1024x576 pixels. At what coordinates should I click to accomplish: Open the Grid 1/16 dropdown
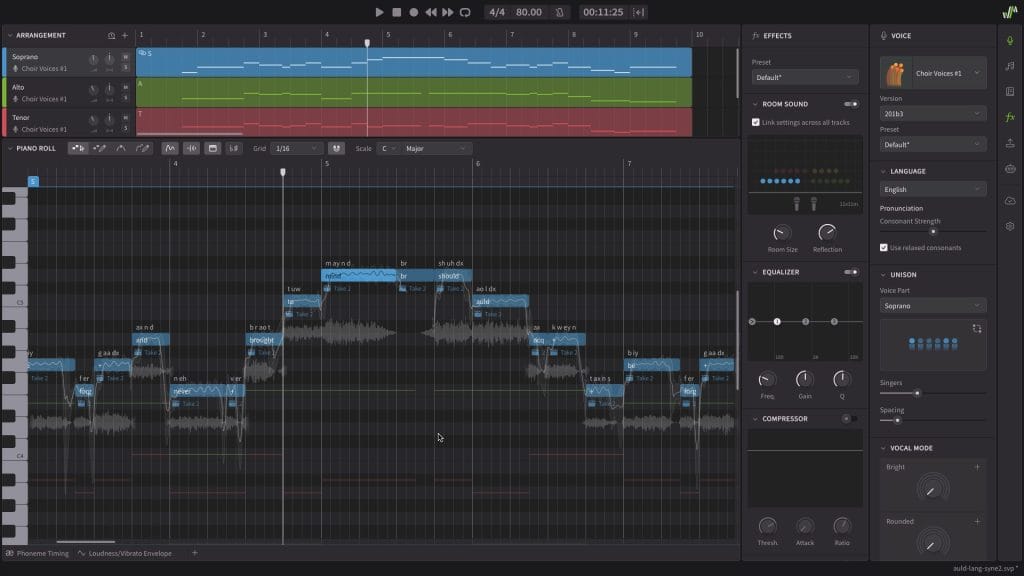[x=297, y=148]
